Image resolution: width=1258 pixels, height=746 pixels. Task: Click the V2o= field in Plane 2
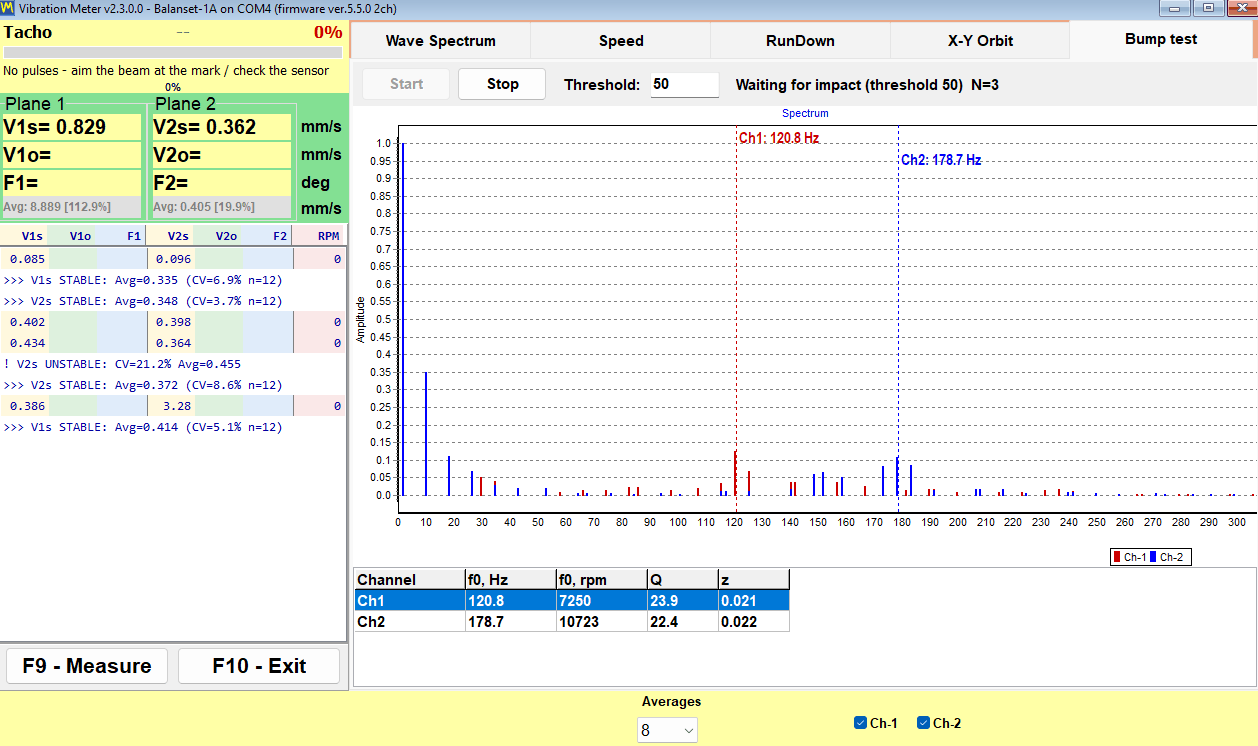pyautogui.click(x=221, y=155)
